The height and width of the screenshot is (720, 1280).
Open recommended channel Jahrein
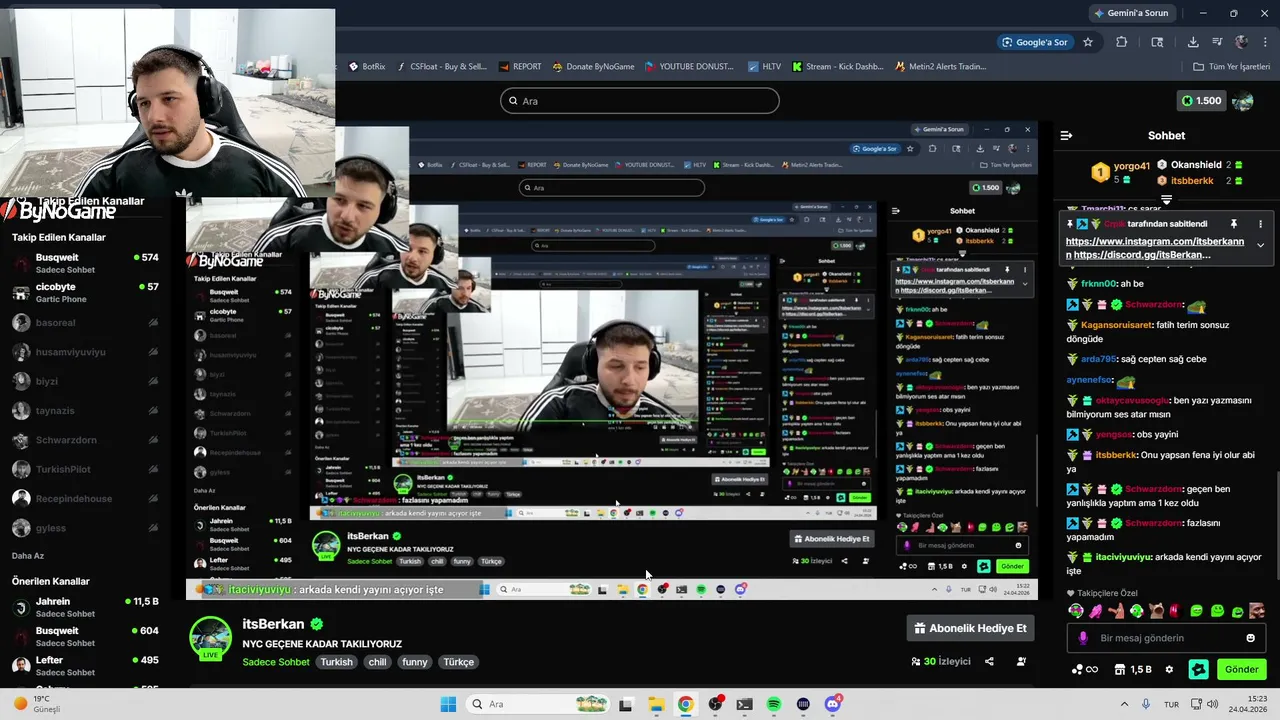pyautogui.click(x=85, y=607)
